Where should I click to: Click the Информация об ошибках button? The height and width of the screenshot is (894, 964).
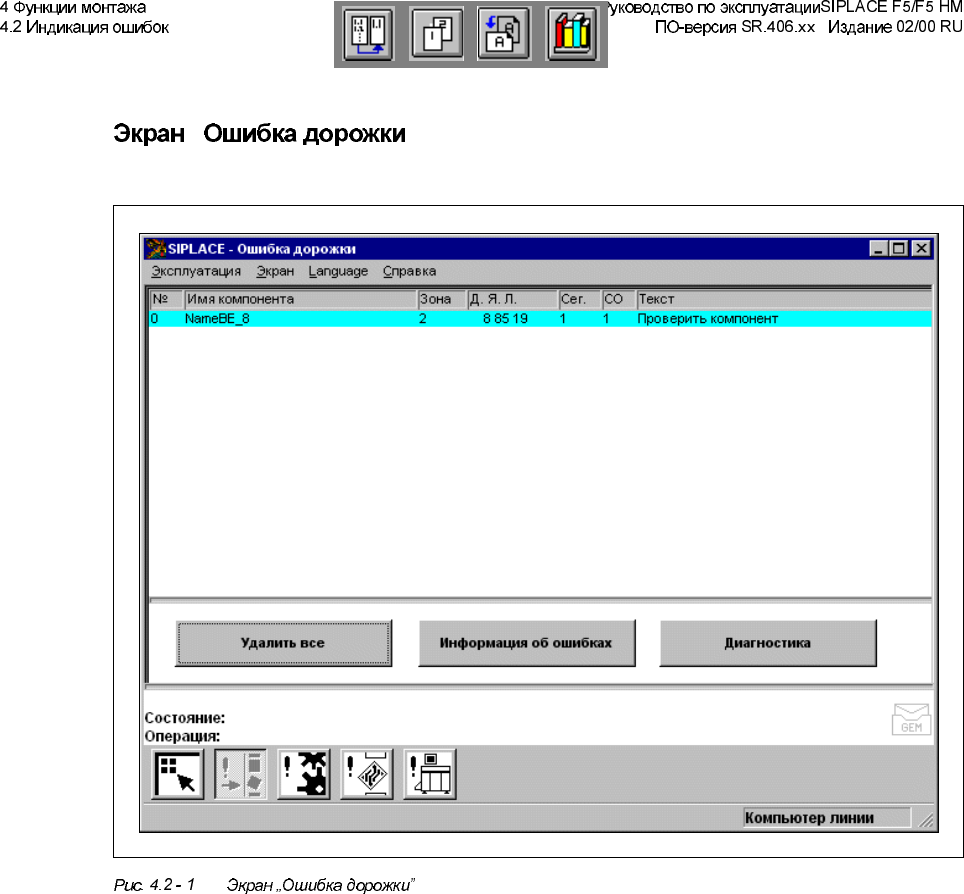526,643
